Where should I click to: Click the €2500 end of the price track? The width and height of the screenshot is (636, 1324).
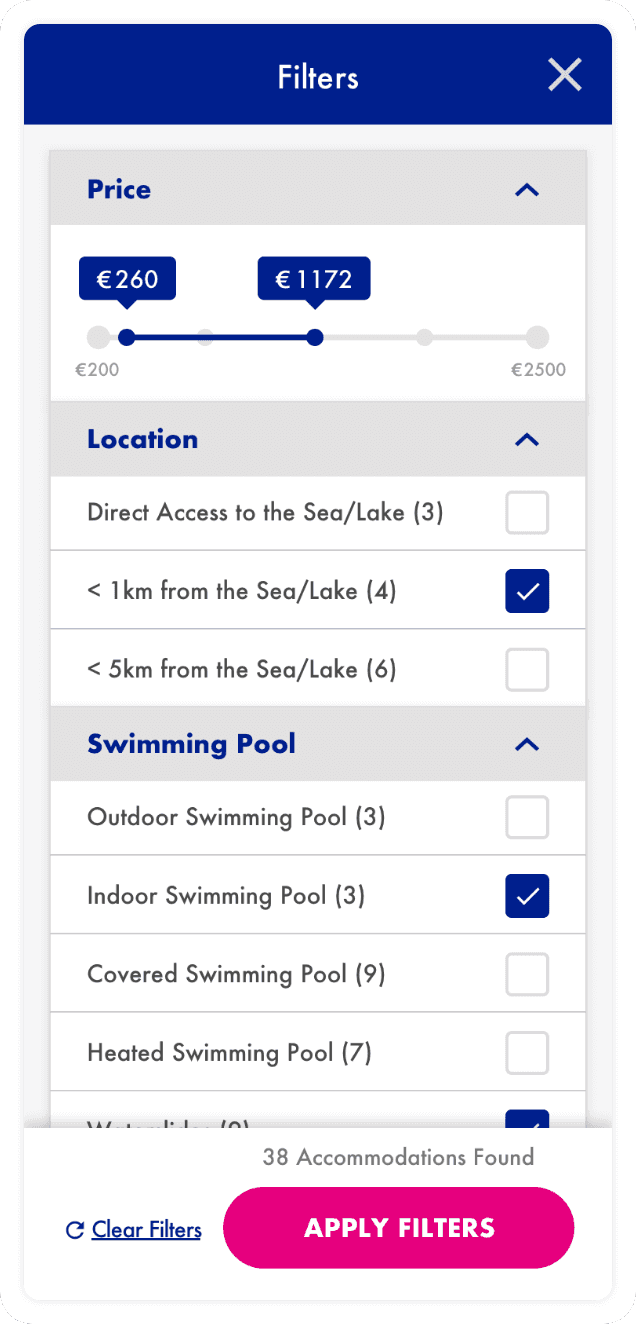tap(538, 337)
